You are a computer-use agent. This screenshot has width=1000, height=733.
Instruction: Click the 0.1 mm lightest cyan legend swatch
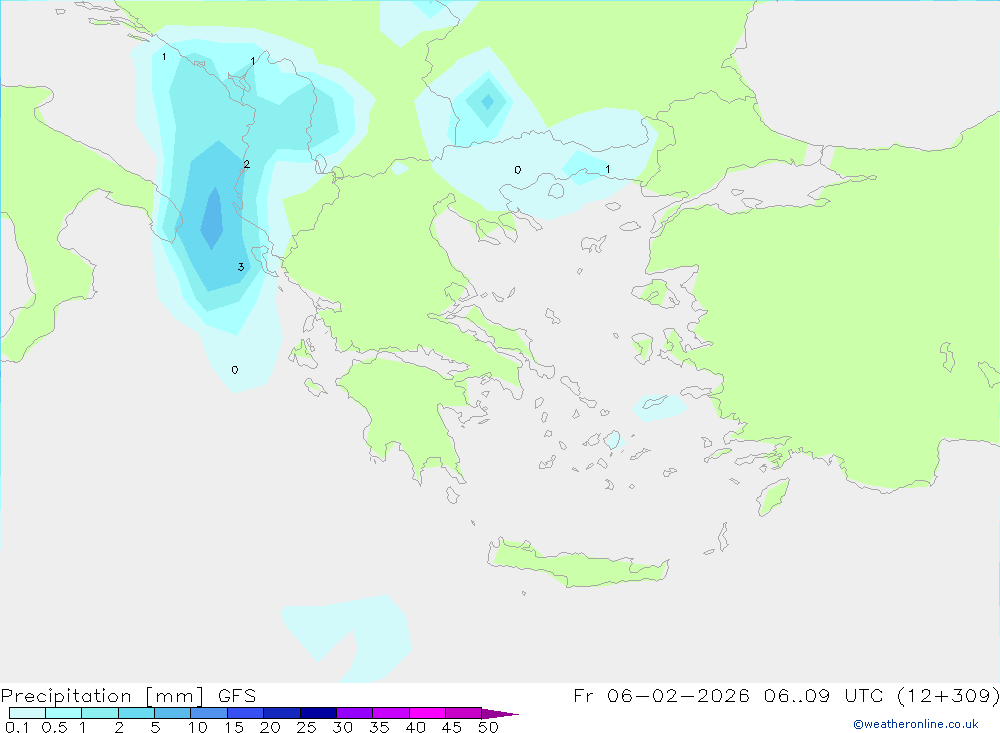click(x=27, y=713)
